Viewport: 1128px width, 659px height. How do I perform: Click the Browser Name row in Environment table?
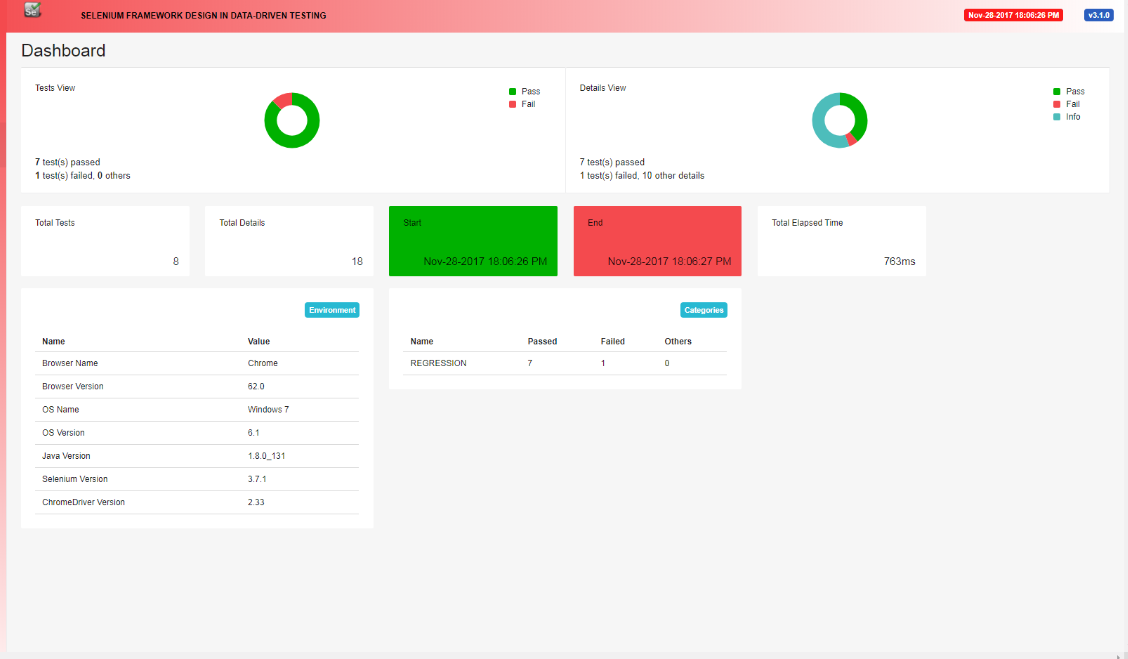196,363
